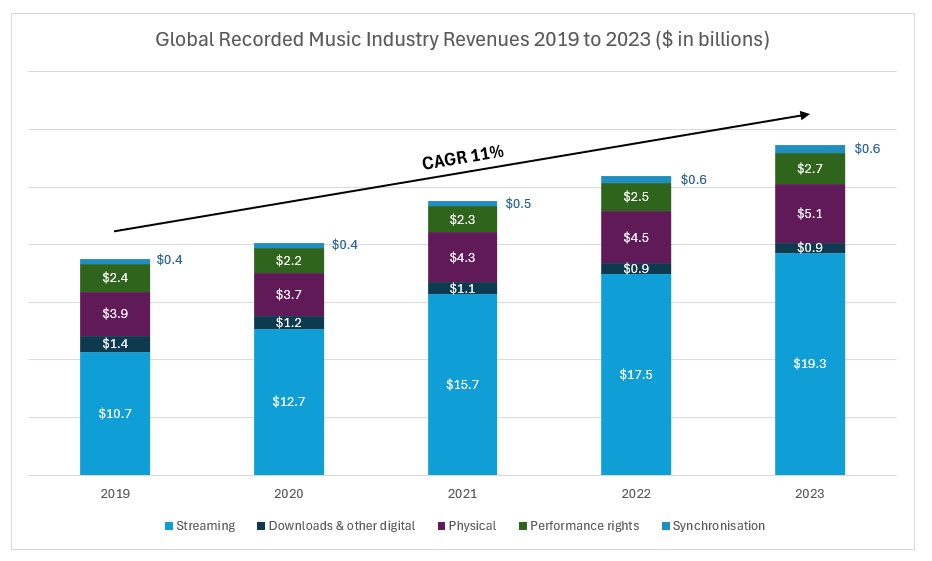The width and height of the screenshot is (932, 561).
Task: Click the 2020 x-axis year label
Action: click(x=289, y=494)
